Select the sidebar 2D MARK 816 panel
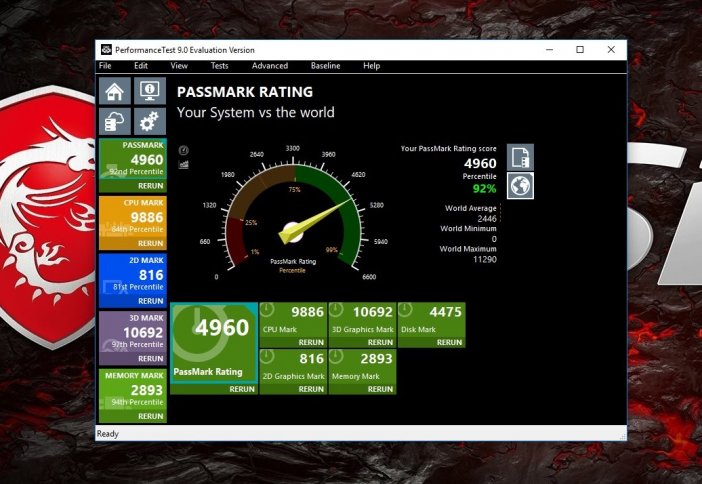 coord(133,274)
